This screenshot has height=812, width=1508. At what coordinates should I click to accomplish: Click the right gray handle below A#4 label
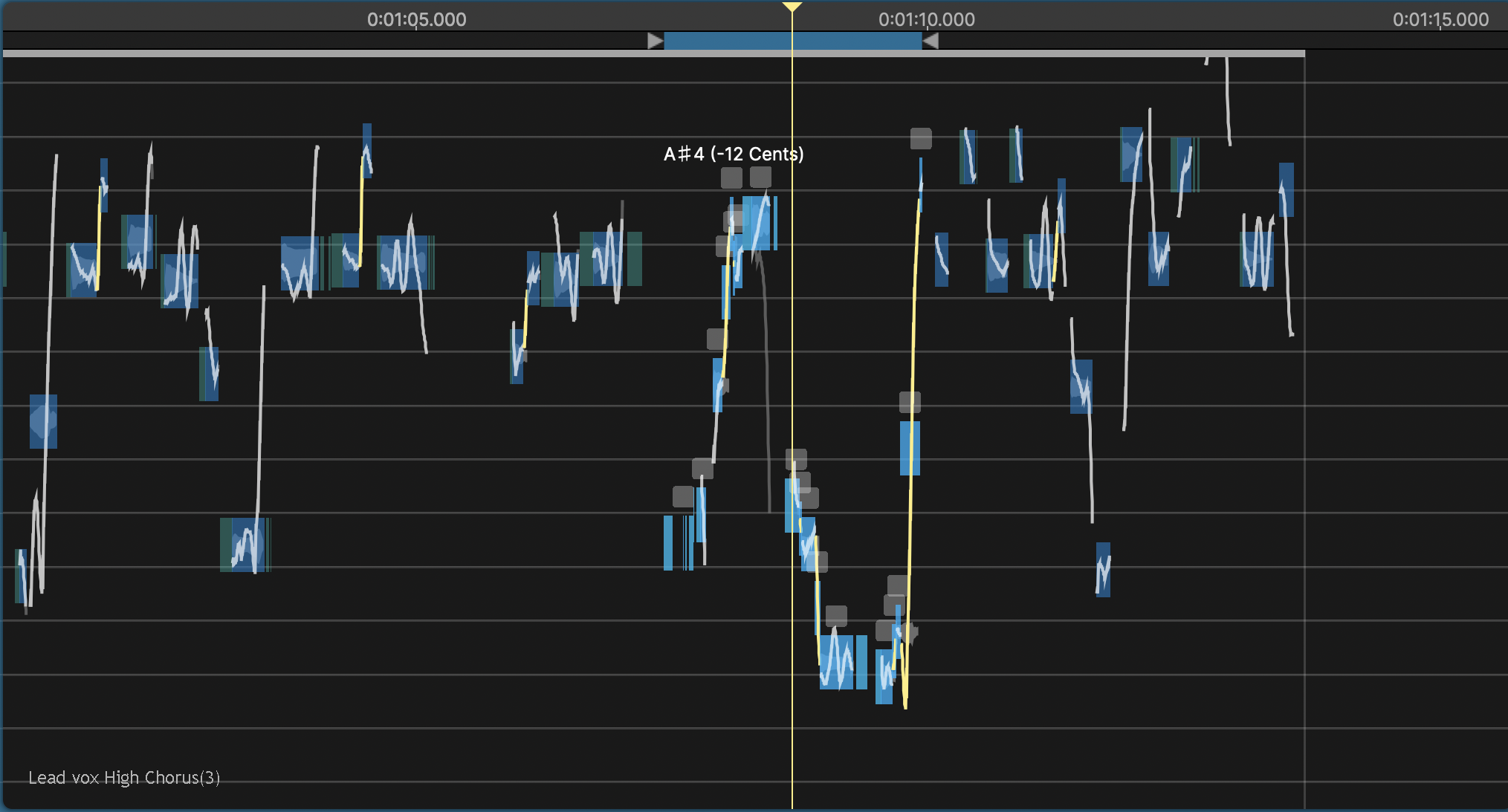coord(760,177)
